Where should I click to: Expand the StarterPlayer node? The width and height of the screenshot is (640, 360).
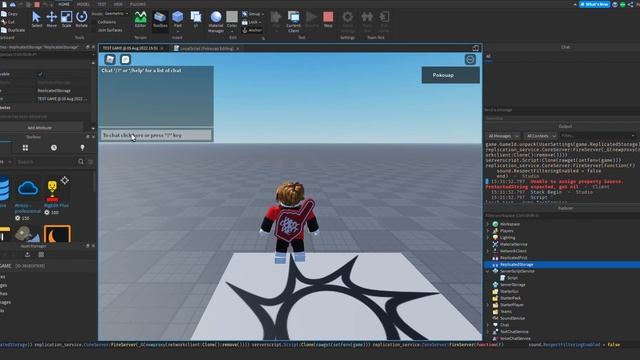[x=488, y=305]
